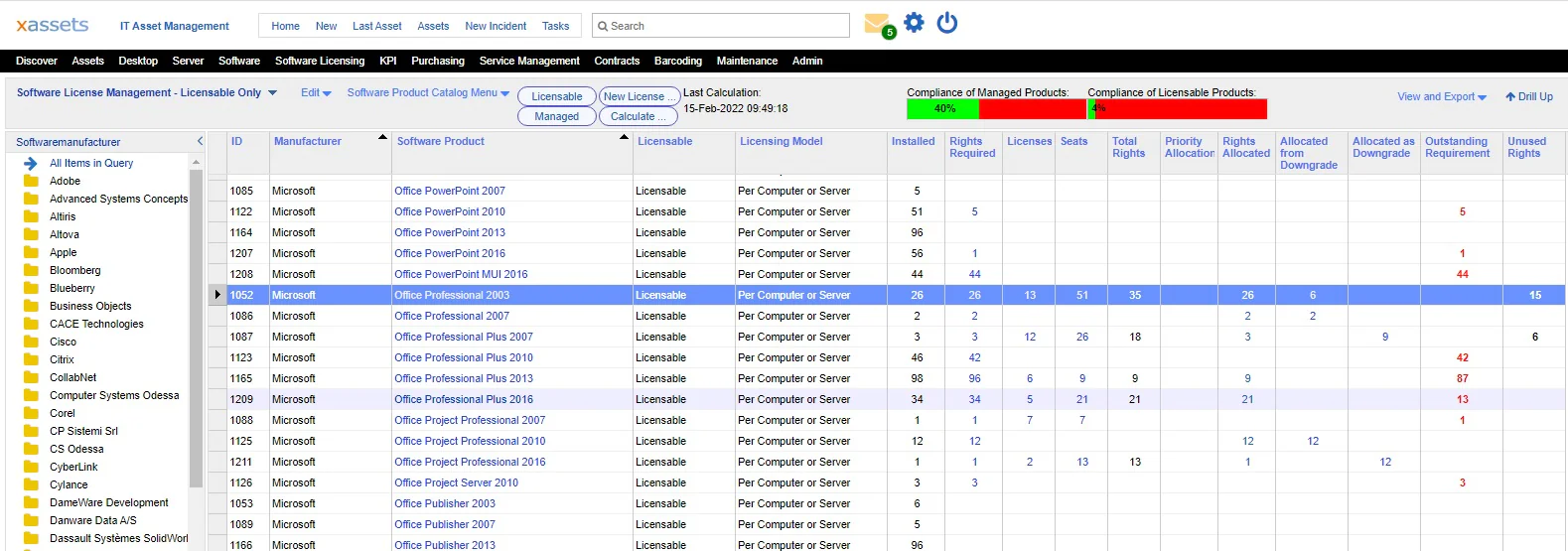Collapse the Softwaremanufacturer side panel arrow
This screenshot has height=551, width=1568.
click(200, 142)
